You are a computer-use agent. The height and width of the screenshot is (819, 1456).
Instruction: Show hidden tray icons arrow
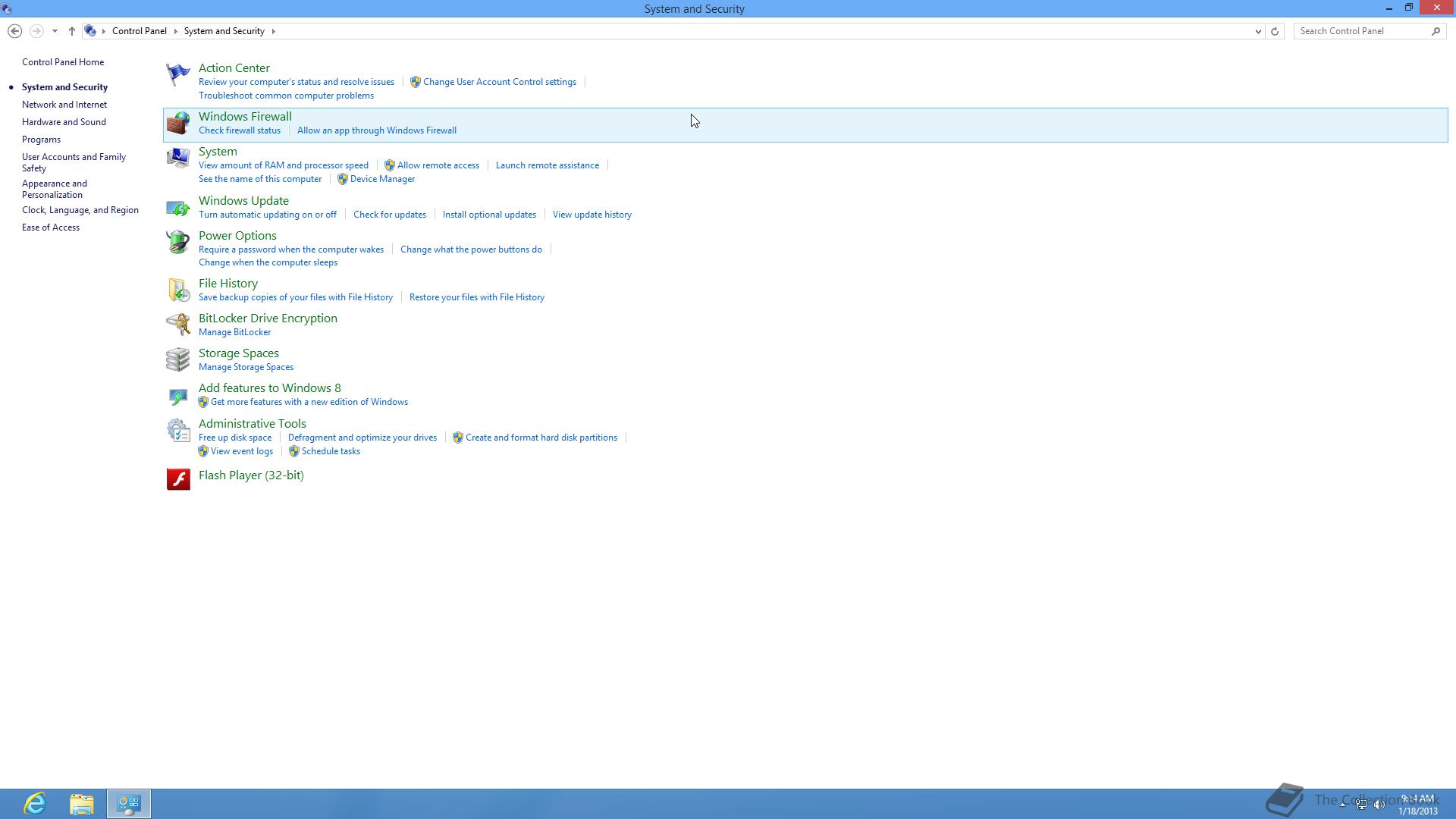point(1342,805)
